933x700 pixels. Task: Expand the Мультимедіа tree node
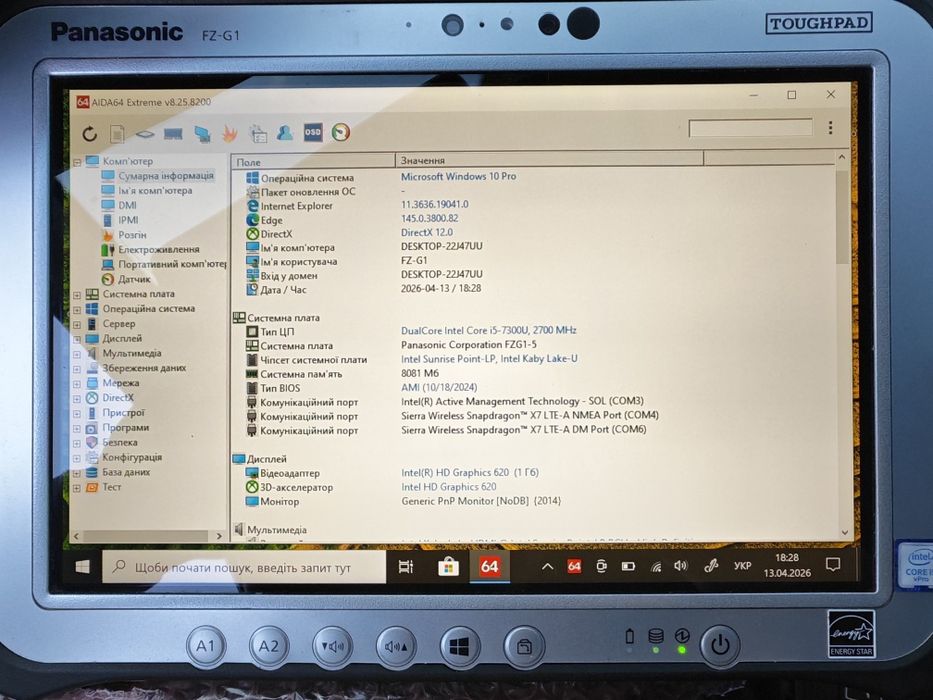77,355
